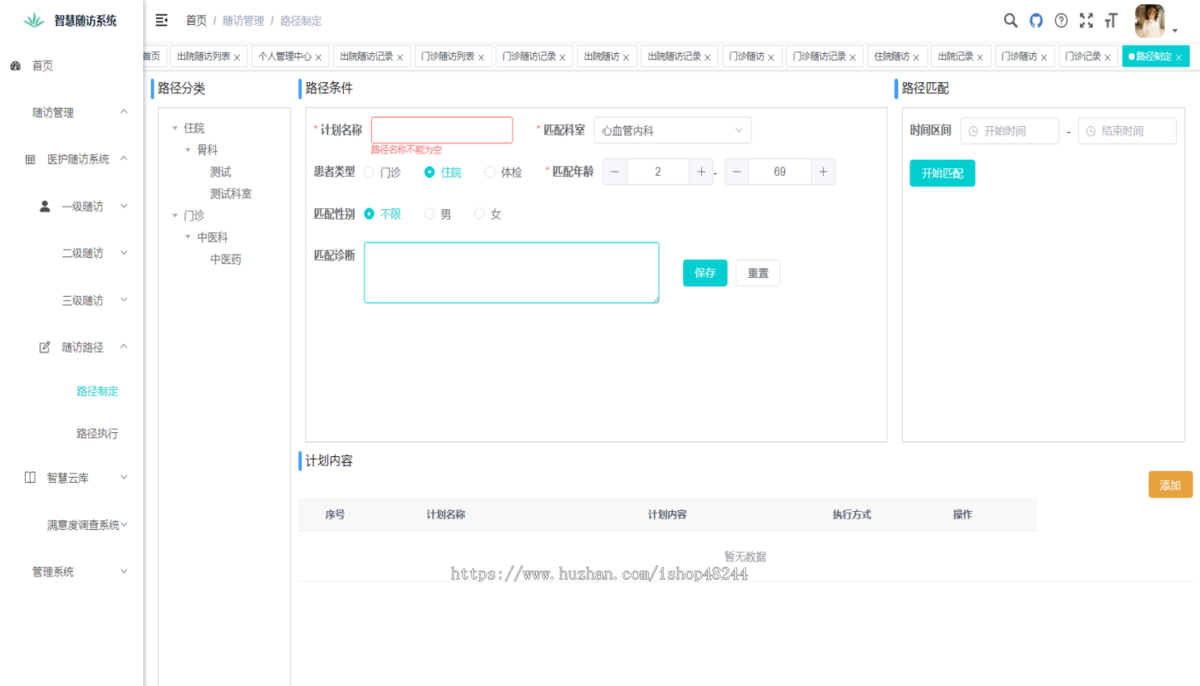
Task: Click the 重置 reset button
Action: click(758, 273)
